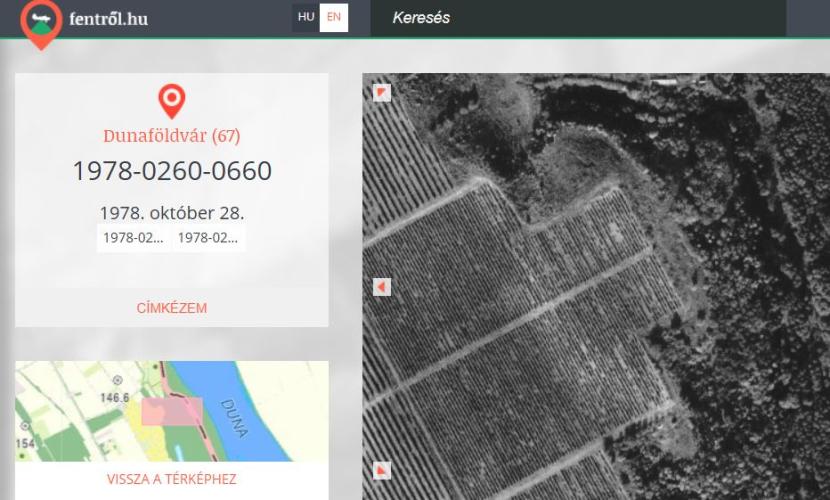Image resolution: width=830 pixels, height=500 pixels.
Task: Click the aerial photo of the vineyard fields
Action: coord(596,286)
